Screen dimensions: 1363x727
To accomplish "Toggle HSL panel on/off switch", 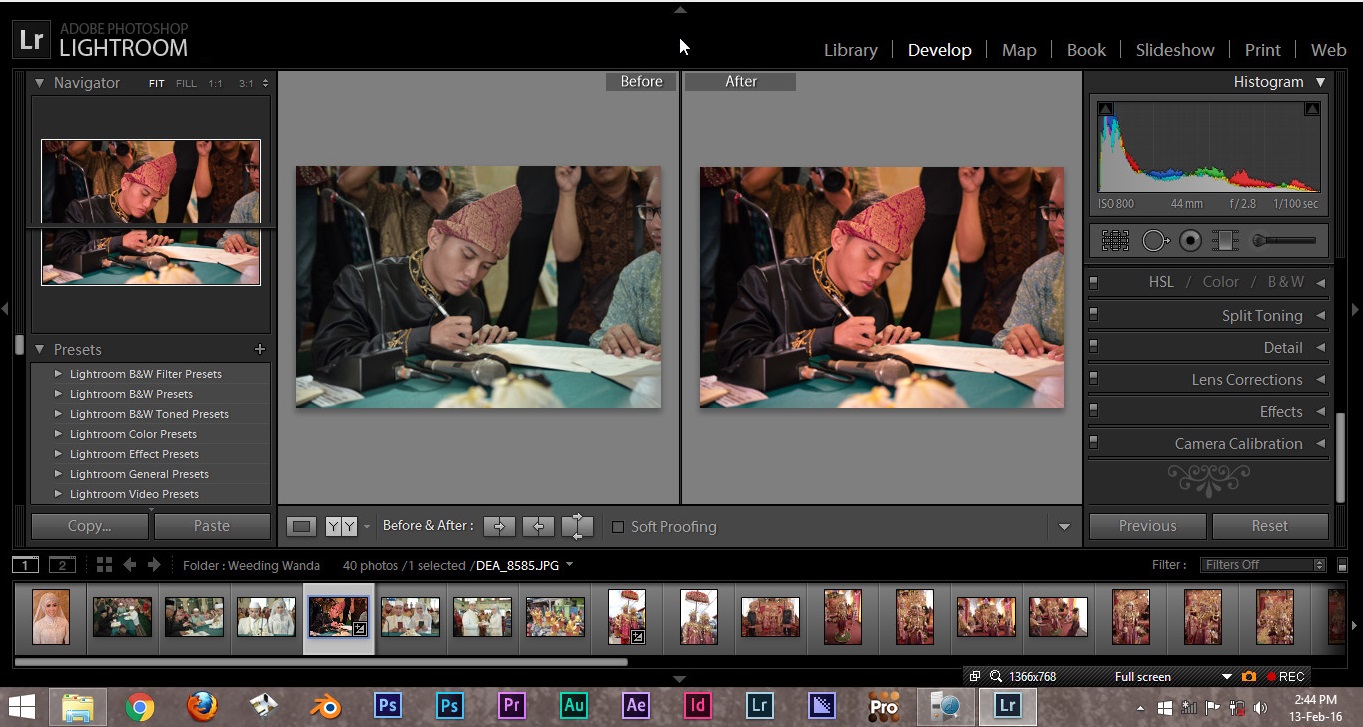I will [x=1093, y=283].
